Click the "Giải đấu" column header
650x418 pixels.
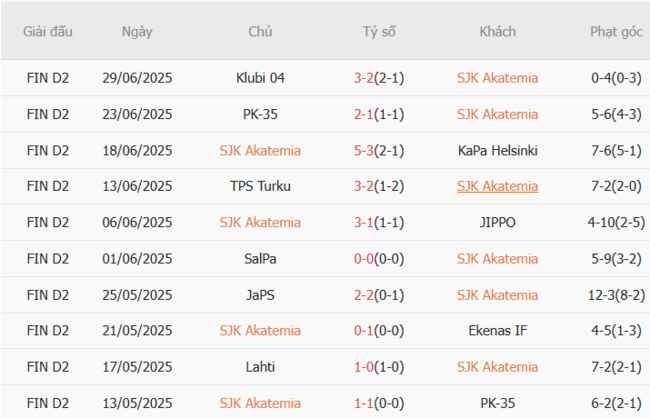point(48,31)
